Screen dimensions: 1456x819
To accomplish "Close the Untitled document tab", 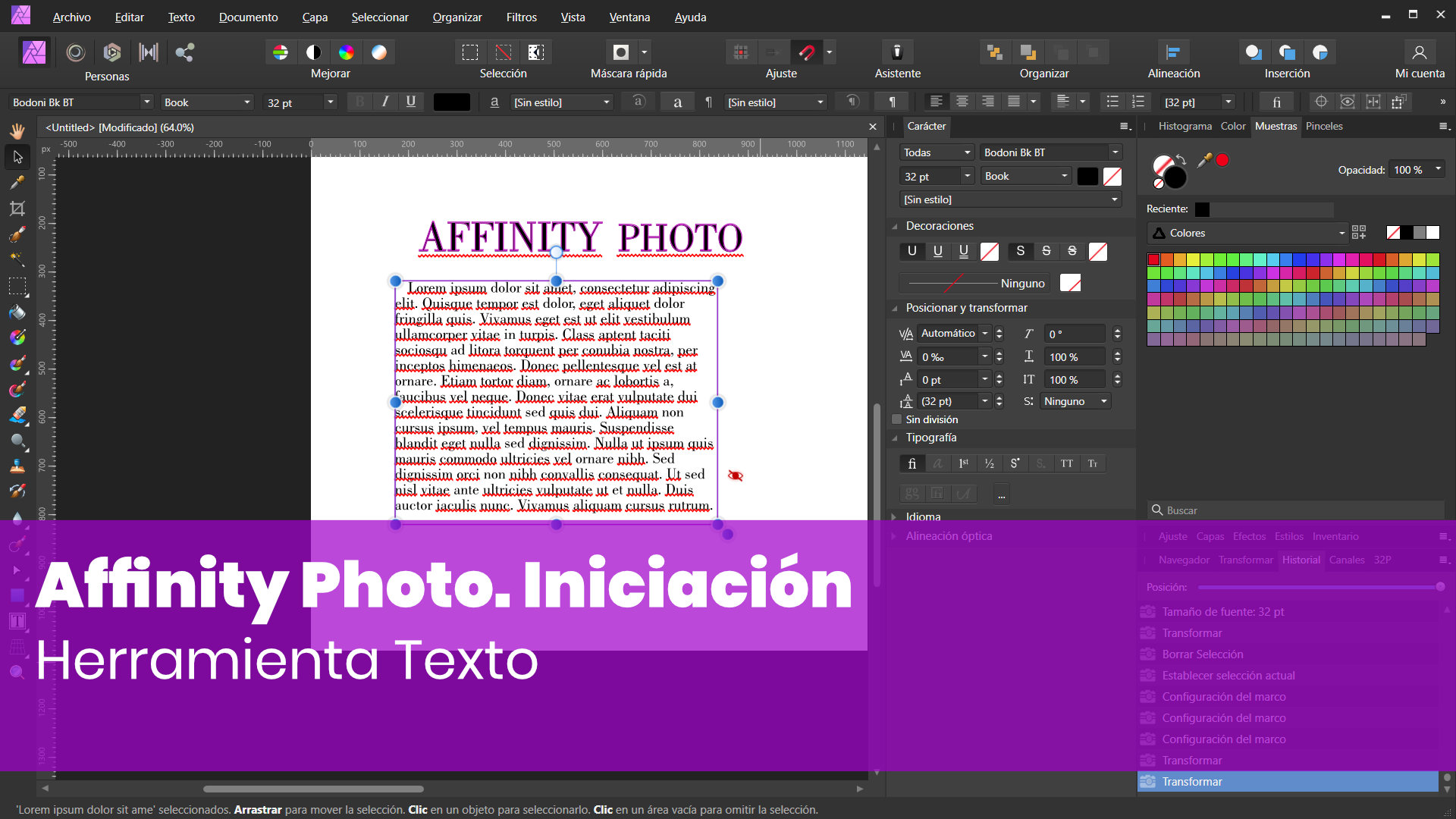I will (x=872, y=127).
